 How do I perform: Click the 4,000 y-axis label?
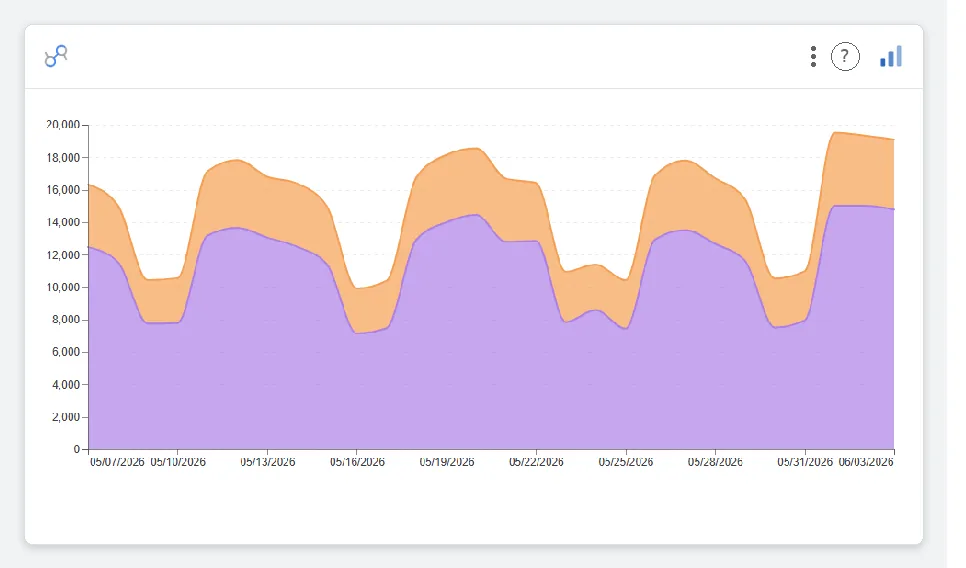click(66, 384)
